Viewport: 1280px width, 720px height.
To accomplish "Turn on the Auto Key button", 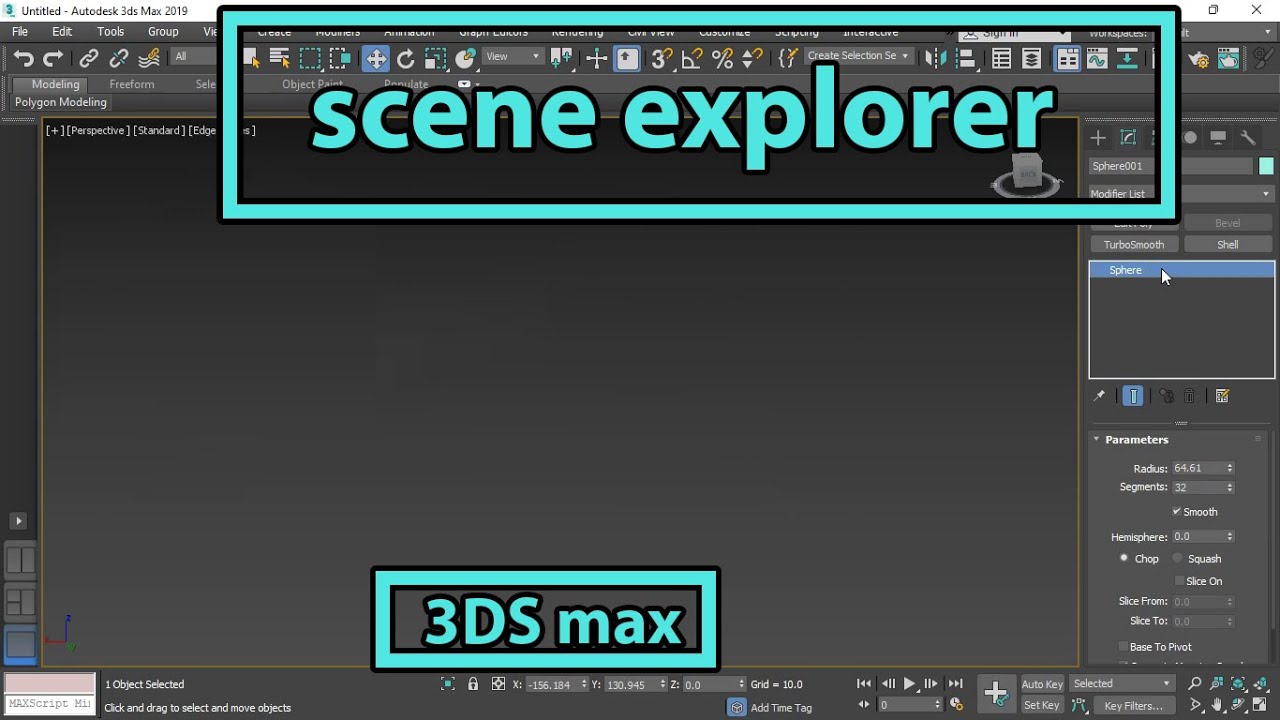I will (x=1042, y=684).
